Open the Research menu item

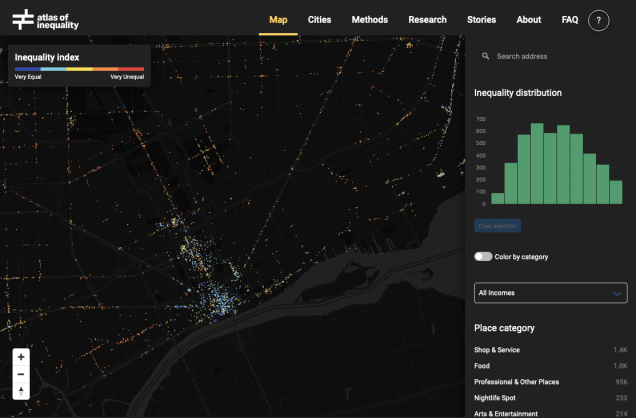(427, 20)
